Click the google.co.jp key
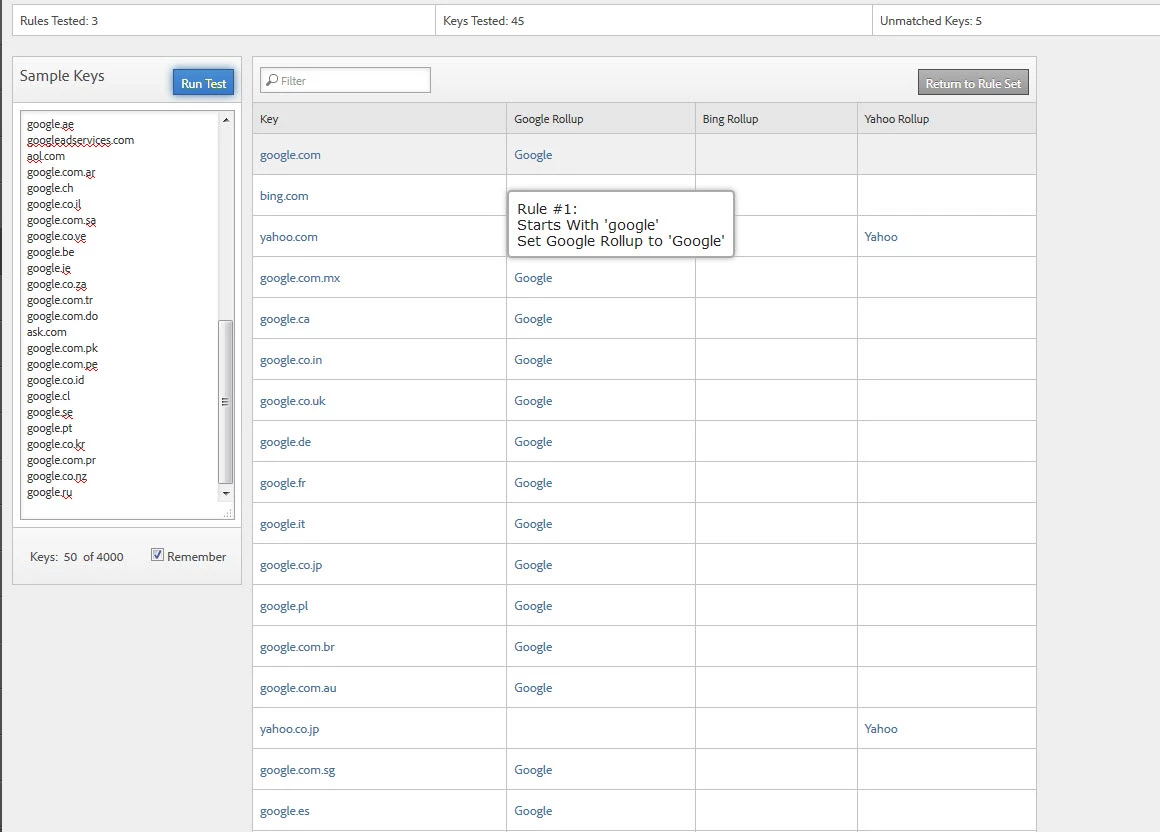 tap(291, 565)
